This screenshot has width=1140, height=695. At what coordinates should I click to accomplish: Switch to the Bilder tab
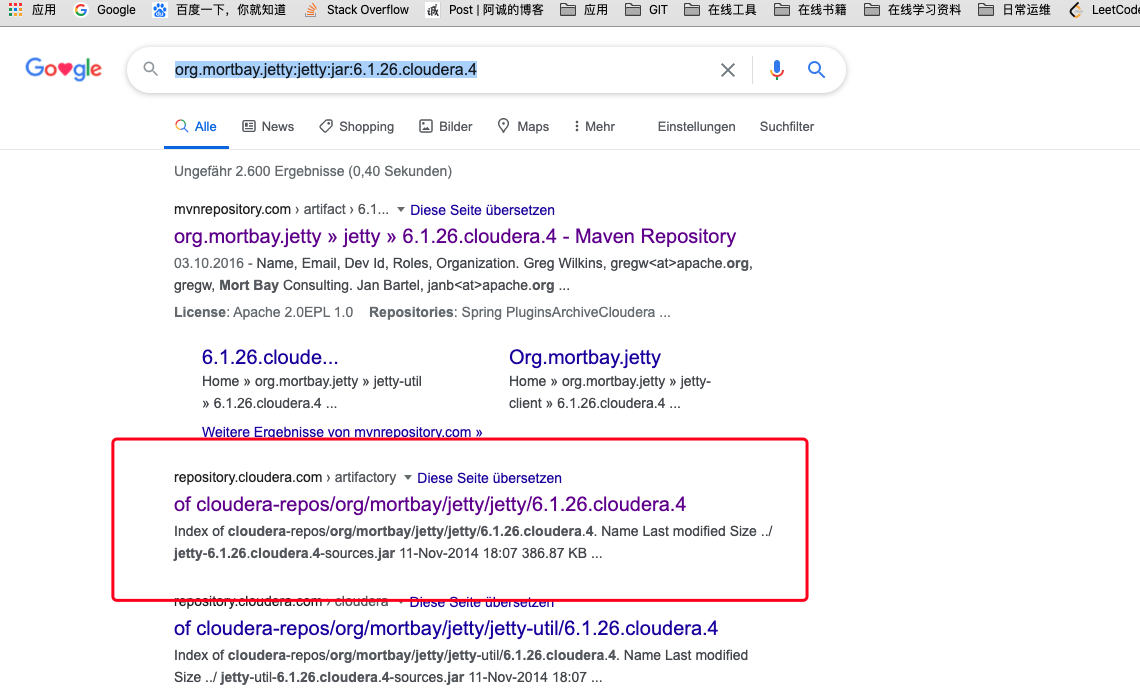point(446,126)
